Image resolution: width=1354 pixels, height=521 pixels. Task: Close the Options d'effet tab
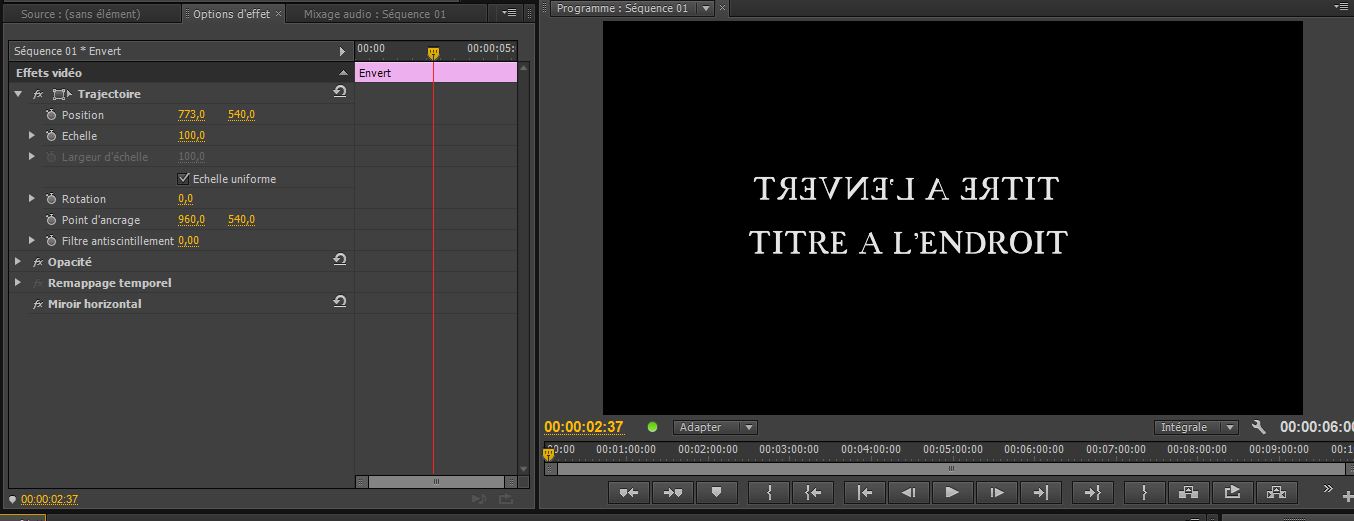279,14
